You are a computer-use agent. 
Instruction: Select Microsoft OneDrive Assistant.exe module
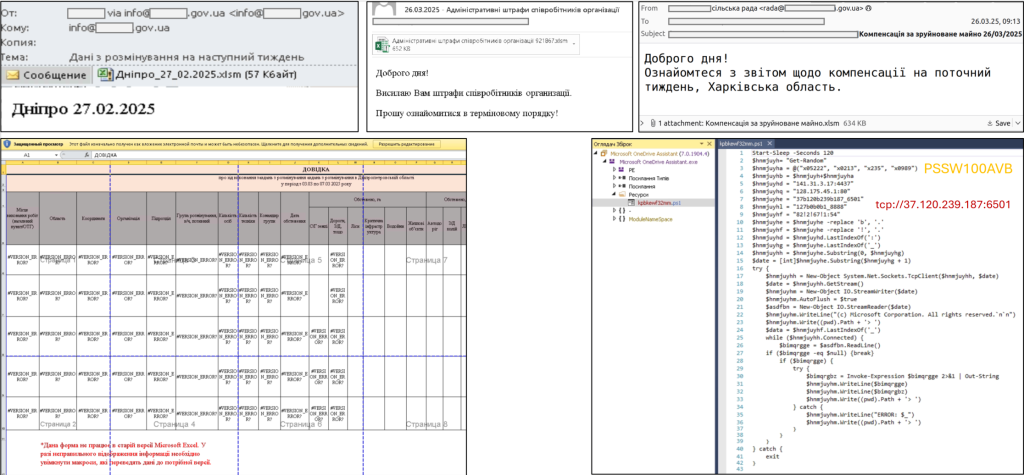(x=658, y=162)
